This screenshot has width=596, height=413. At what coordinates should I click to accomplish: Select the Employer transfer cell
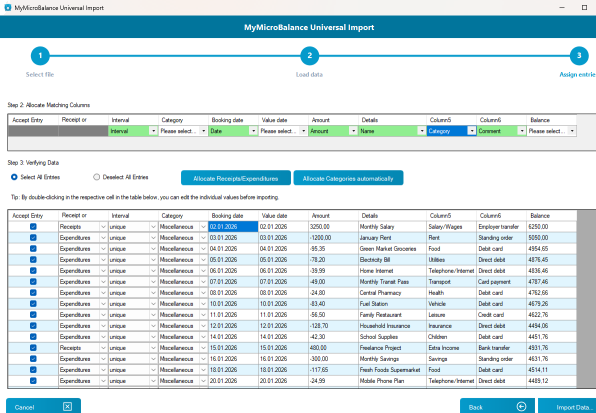click(502, 226)
